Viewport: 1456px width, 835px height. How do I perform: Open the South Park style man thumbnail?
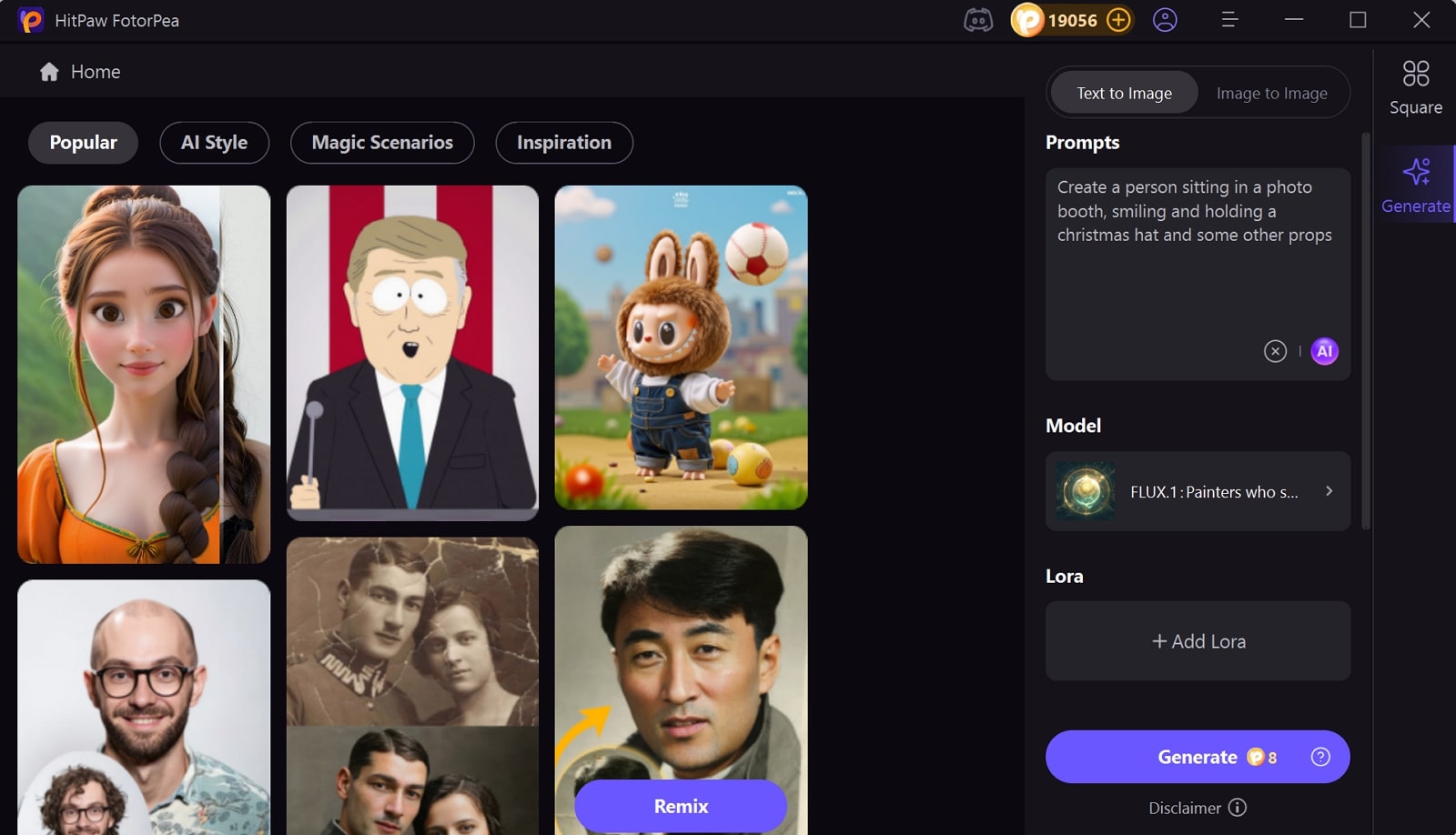coord(412,353)
